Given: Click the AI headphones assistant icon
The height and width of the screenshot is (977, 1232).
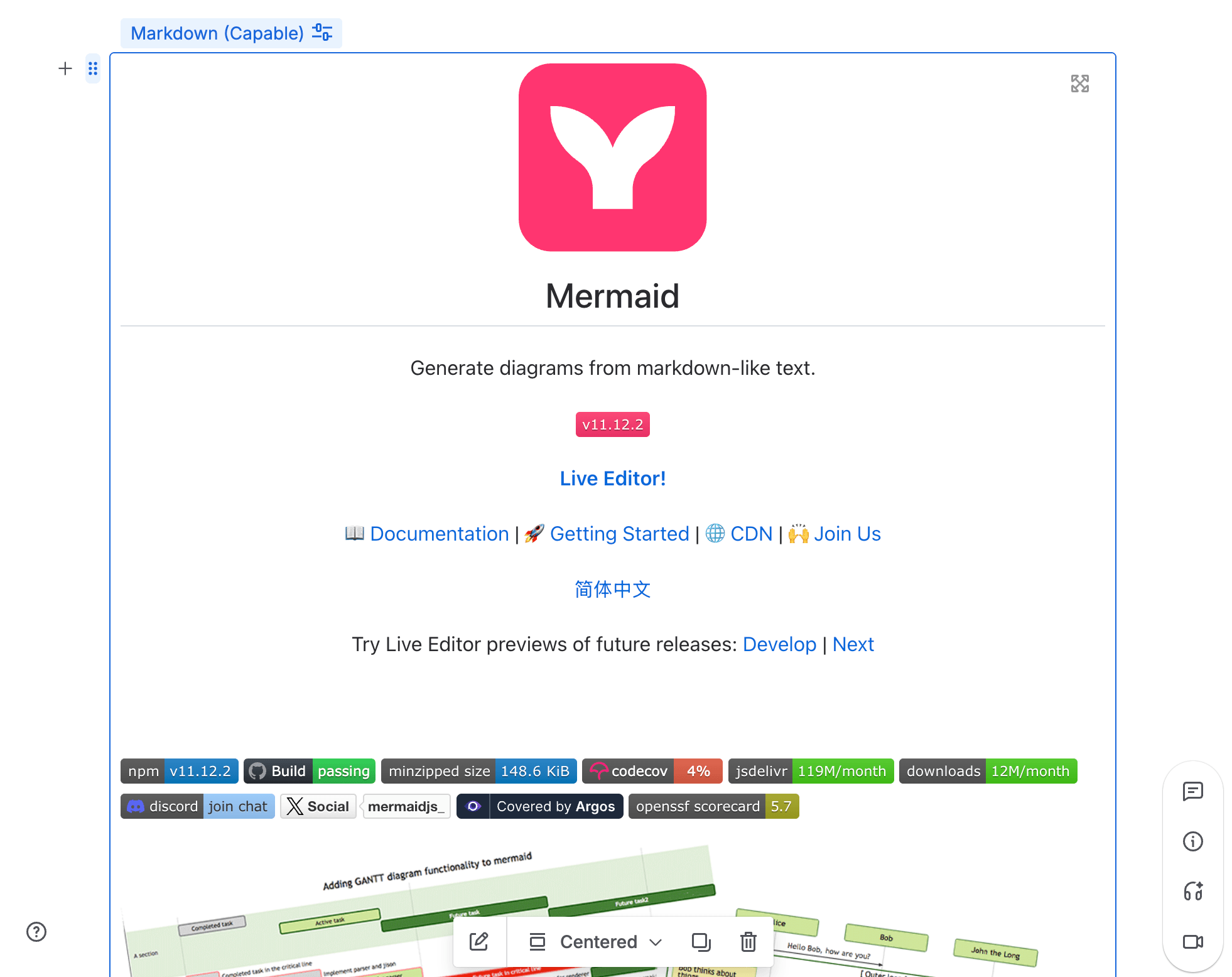Looking at the screenshot, I should coord(1192,891).
